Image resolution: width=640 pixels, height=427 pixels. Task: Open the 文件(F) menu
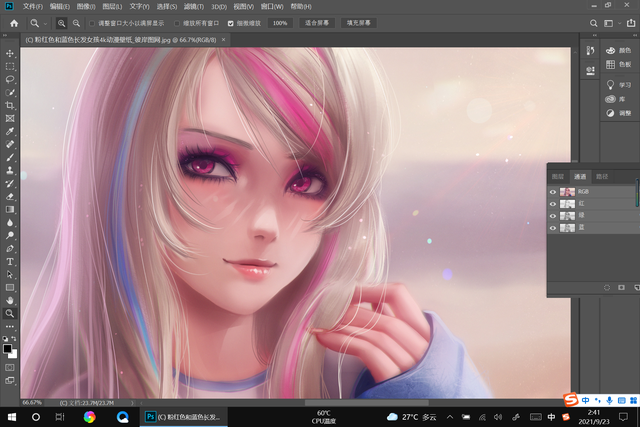[x=33, y=7]
